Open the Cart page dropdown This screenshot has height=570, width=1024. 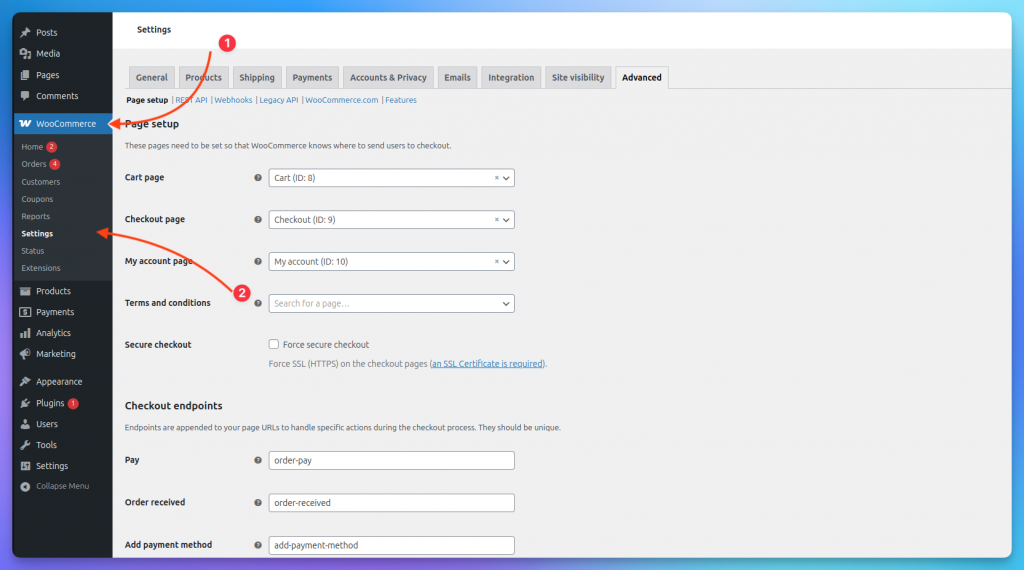pos(391,178)
